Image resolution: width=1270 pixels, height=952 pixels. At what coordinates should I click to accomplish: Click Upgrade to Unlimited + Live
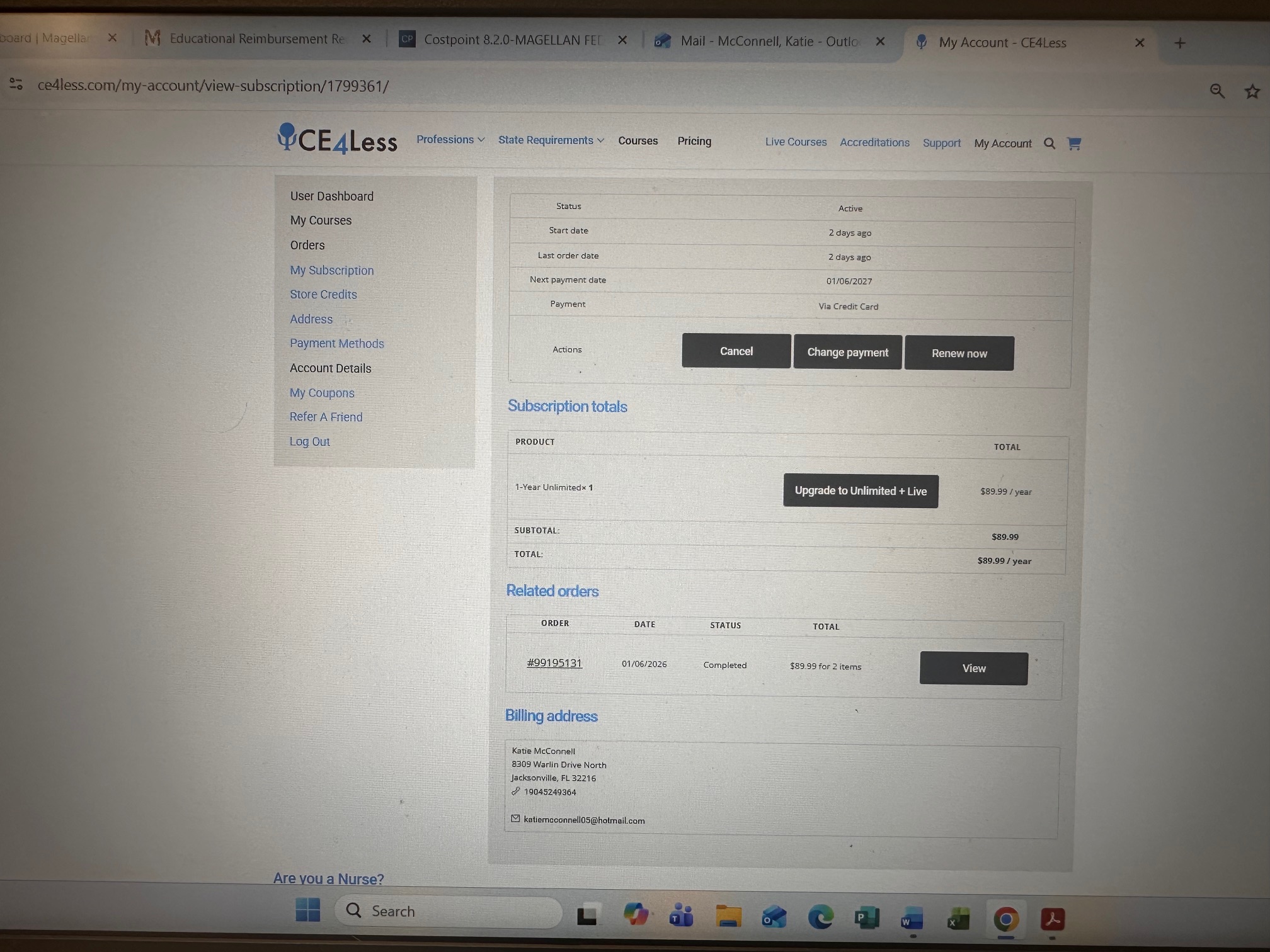[860, 491]
